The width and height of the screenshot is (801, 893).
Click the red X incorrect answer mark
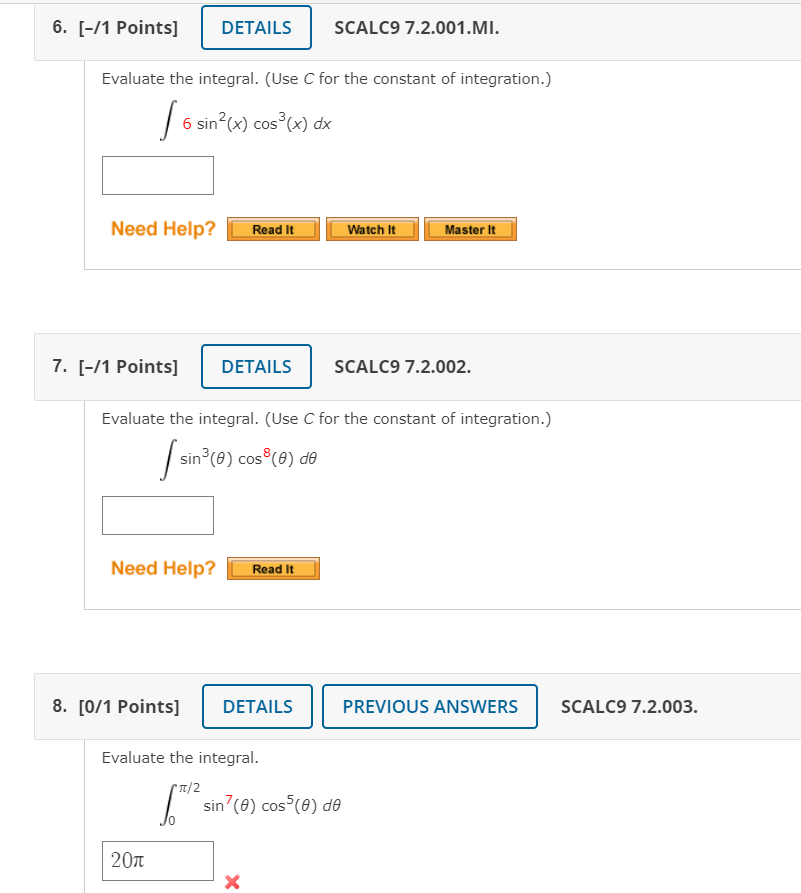[230, 882]
